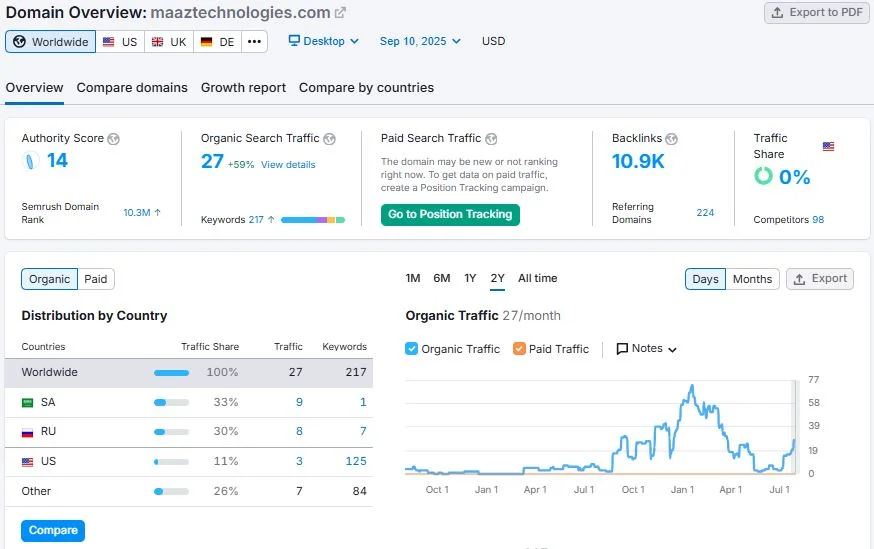
Task: Open the Desktop device dropdown
Action: (323, 41)
